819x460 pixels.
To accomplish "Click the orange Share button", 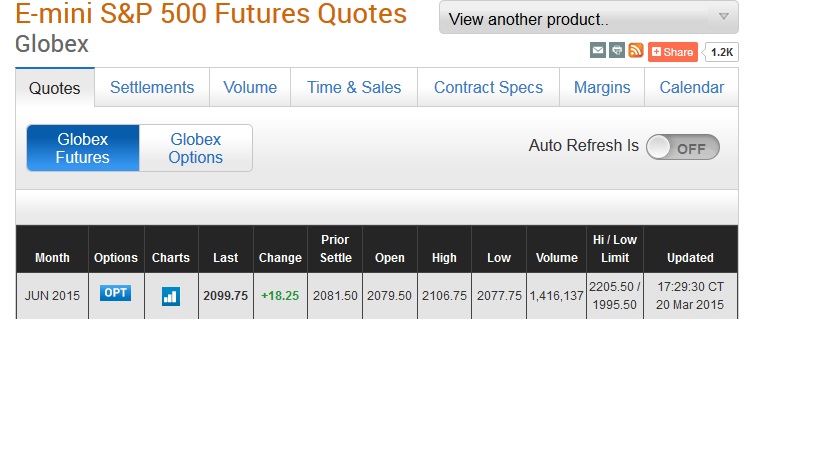I will point(673,52).
